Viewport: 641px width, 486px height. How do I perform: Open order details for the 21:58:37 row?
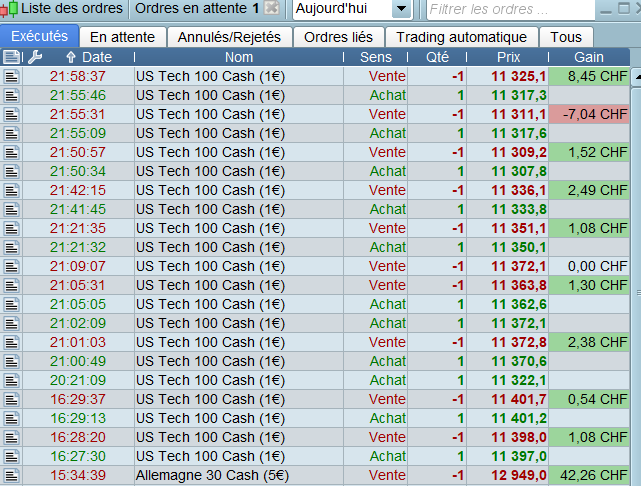point(11,76)
